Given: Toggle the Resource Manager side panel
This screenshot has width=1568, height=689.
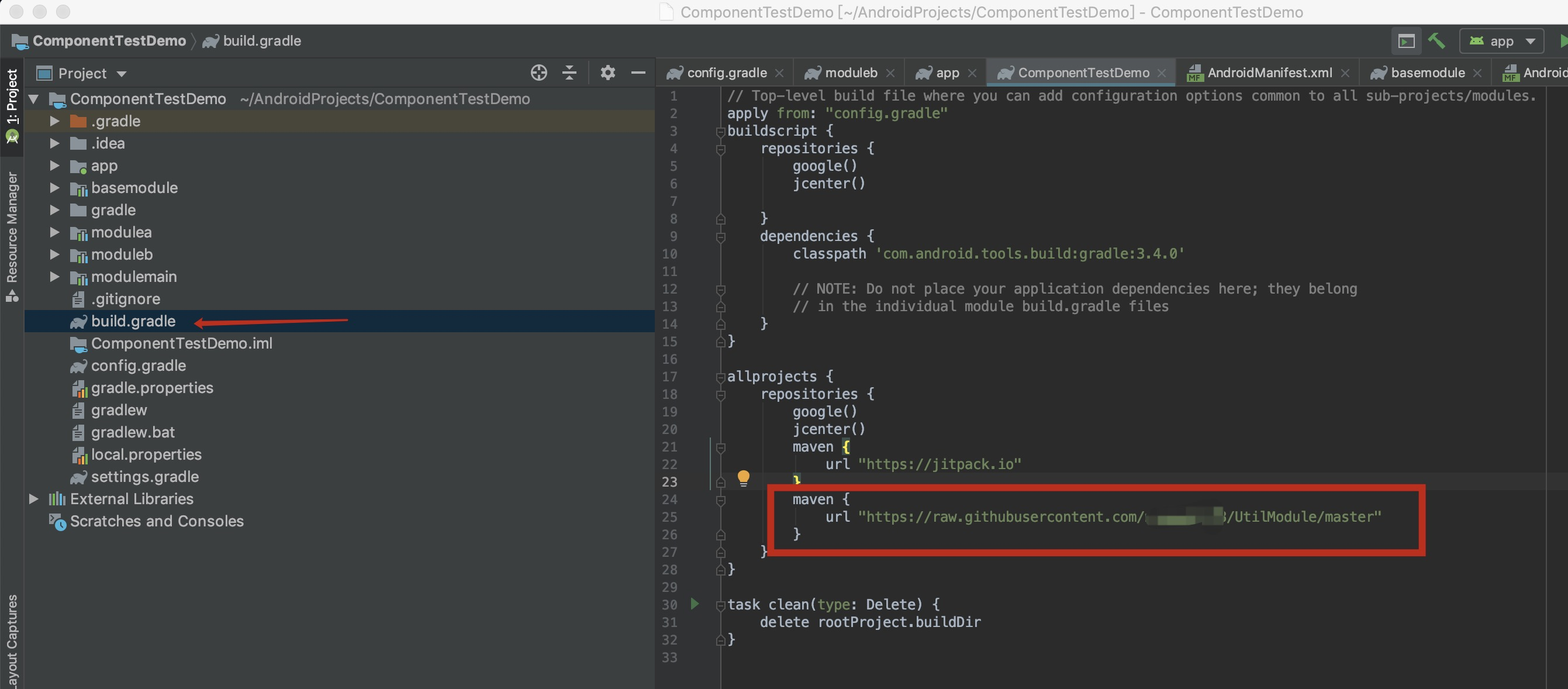Looking at the screenshot, I should click(x=12, y=235).
